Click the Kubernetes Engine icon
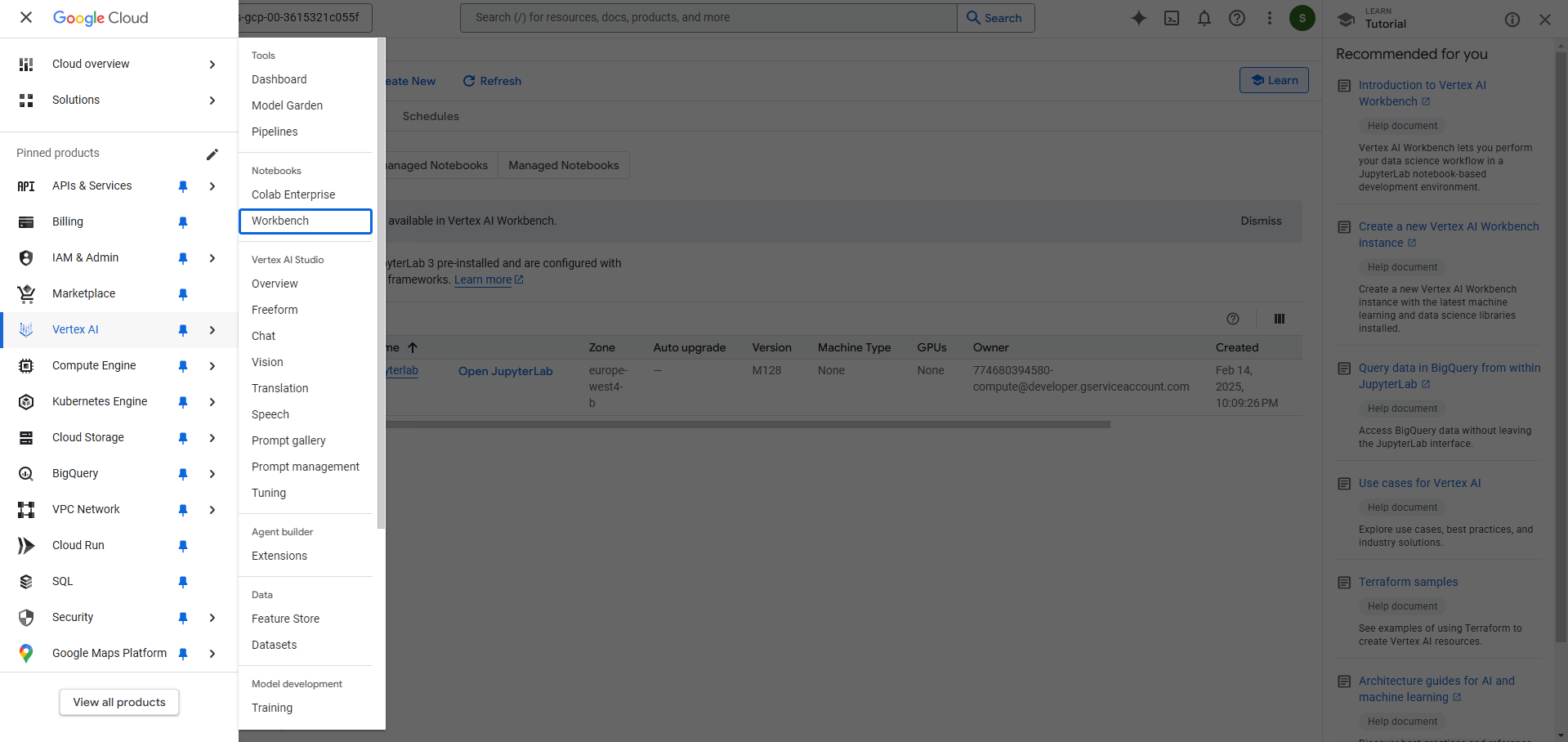The width and height of the screenshot is (1568, 742). [26, 401]
